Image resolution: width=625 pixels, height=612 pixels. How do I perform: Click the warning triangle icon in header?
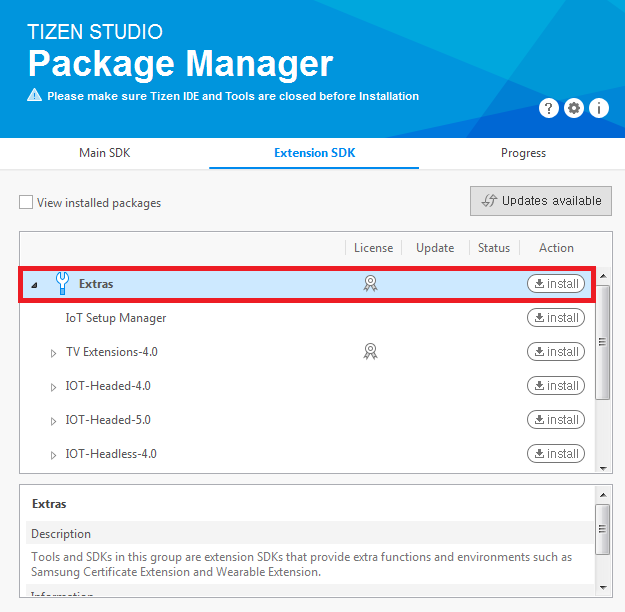[35, 97]
